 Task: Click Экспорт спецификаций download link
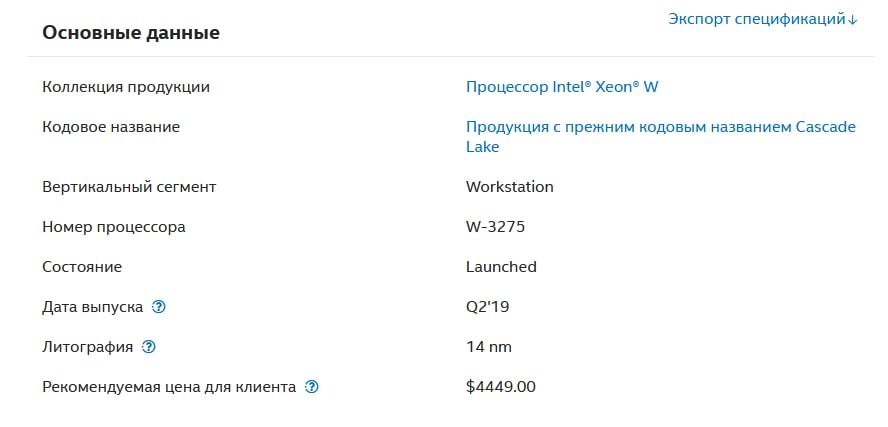click(763, 19)
